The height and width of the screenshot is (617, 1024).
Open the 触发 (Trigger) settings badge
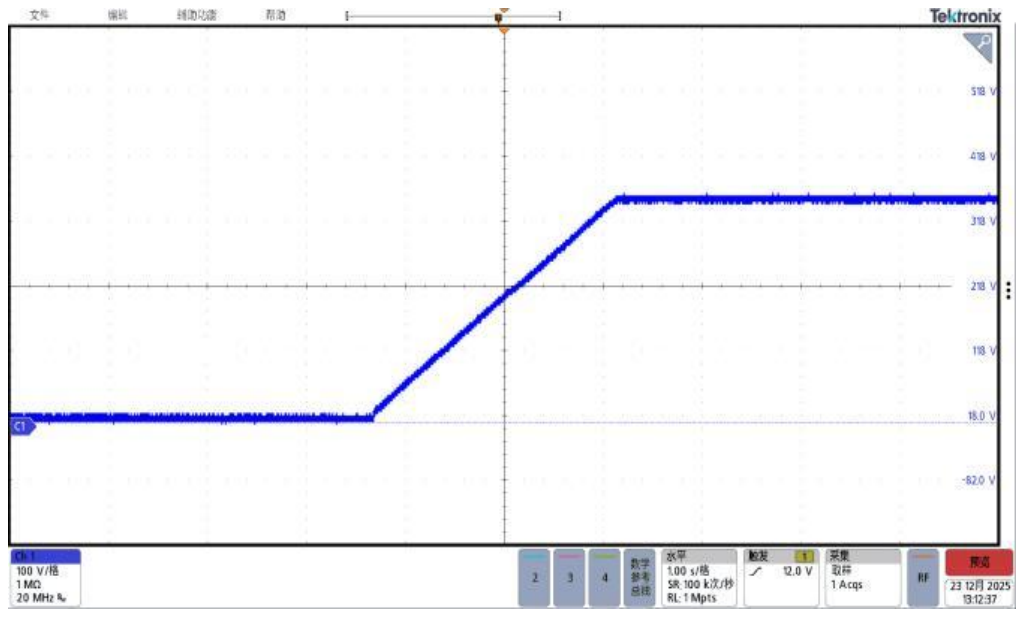tap(781, 578)
